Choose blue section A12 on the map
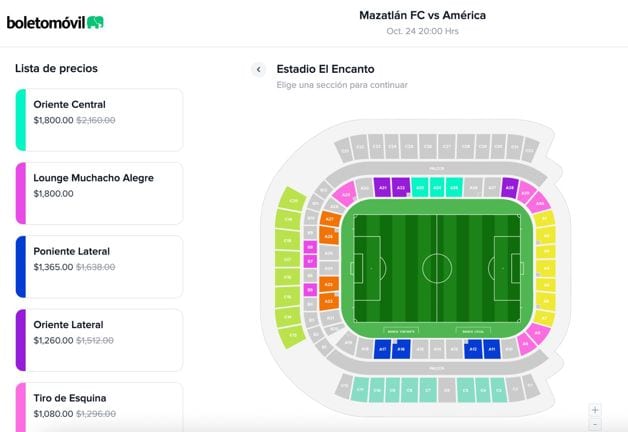The width and height of the screenshot is (628, 432). point(473,349)
